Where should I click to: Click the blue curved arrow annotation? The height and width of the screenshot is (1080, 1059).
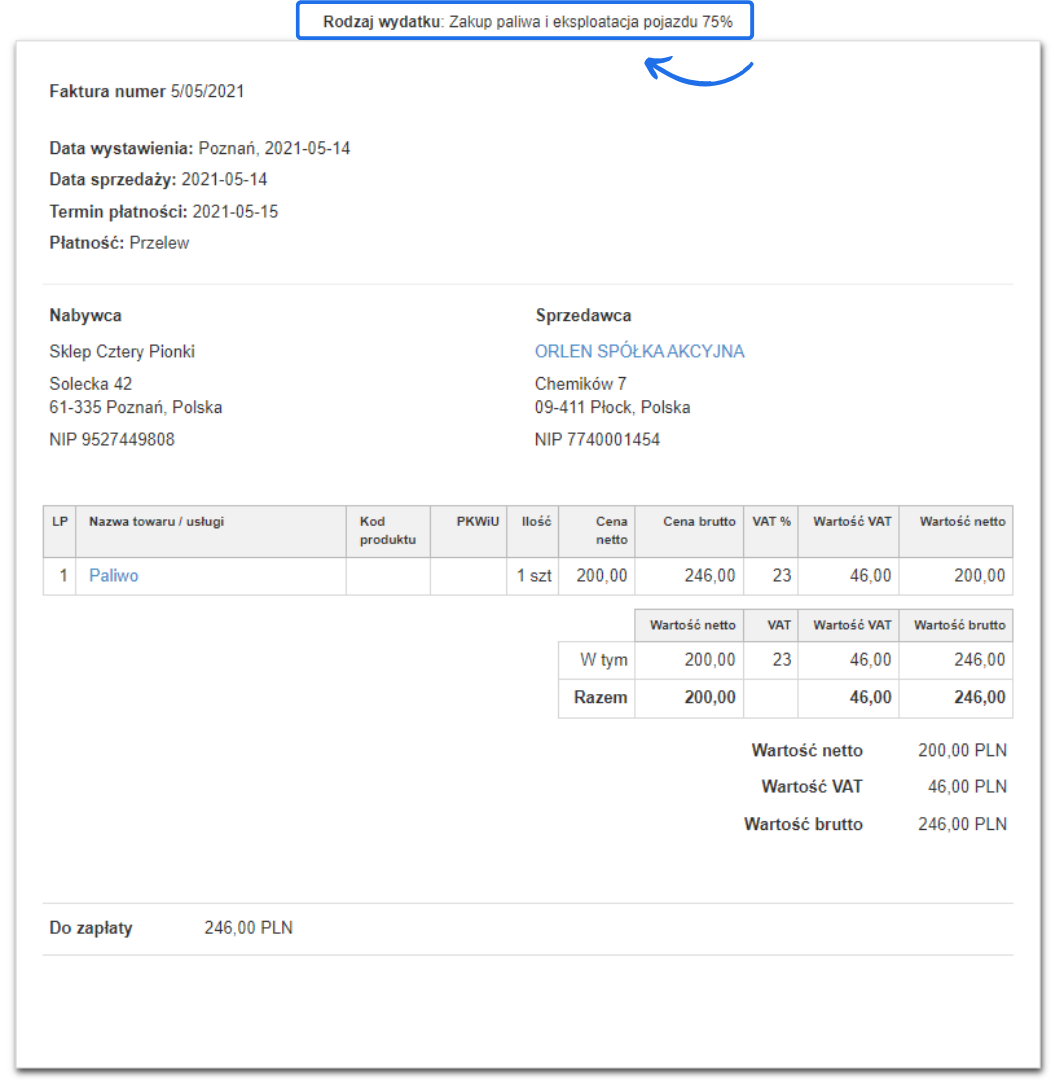point(698,71)
